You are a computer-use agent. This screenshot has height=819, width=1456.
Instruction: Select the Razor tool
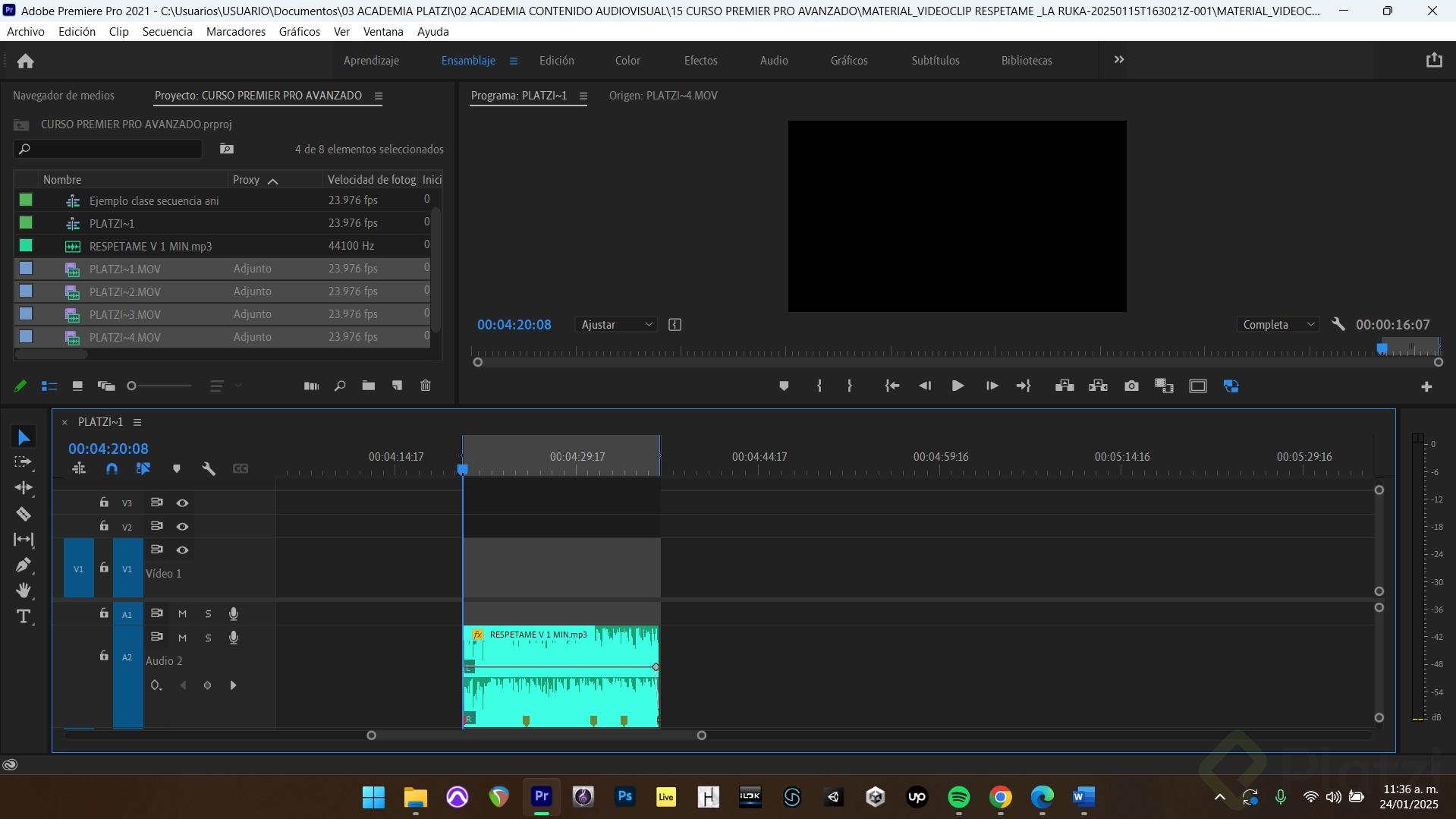point(24,514)
